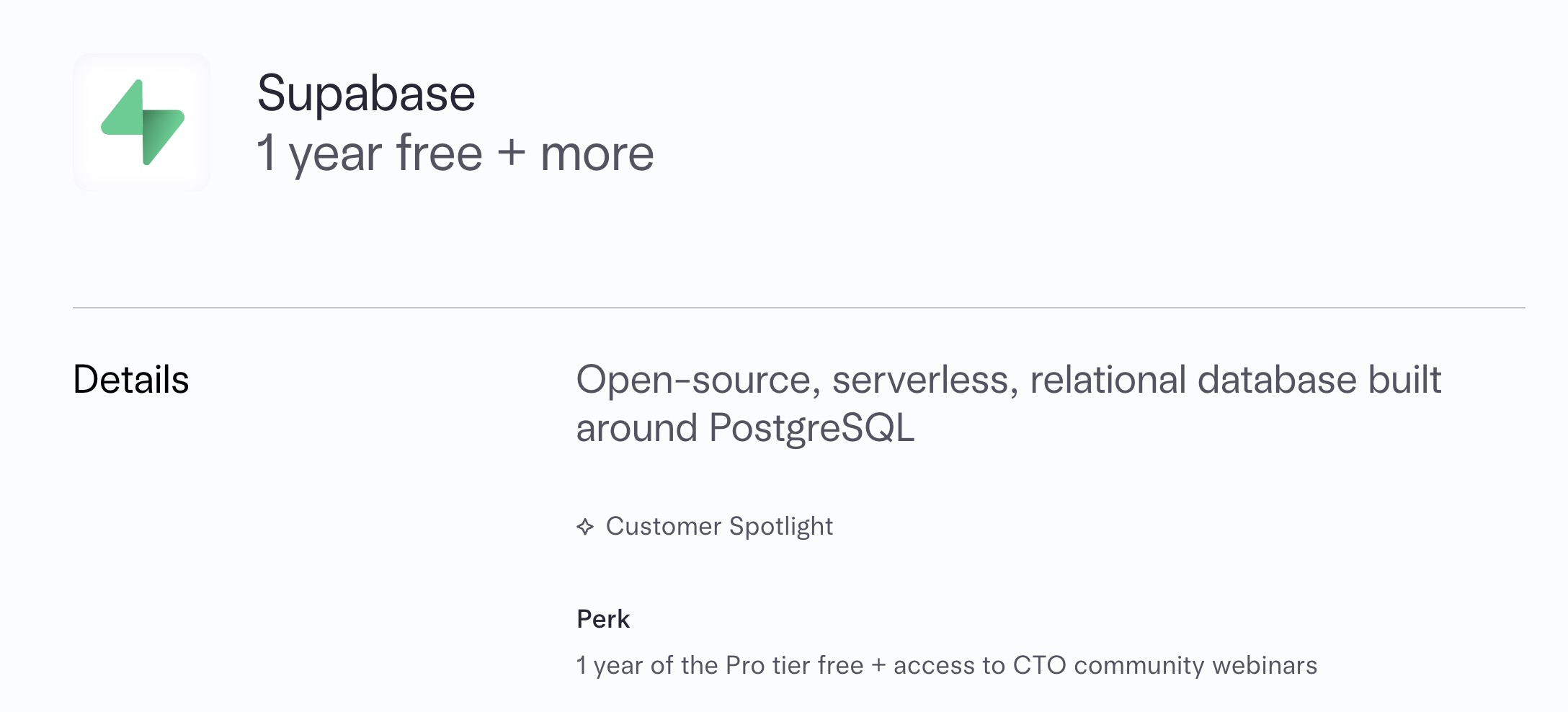Click the Perk heading label
Screen dimensions: 1568x712
(x=603, y=619)
